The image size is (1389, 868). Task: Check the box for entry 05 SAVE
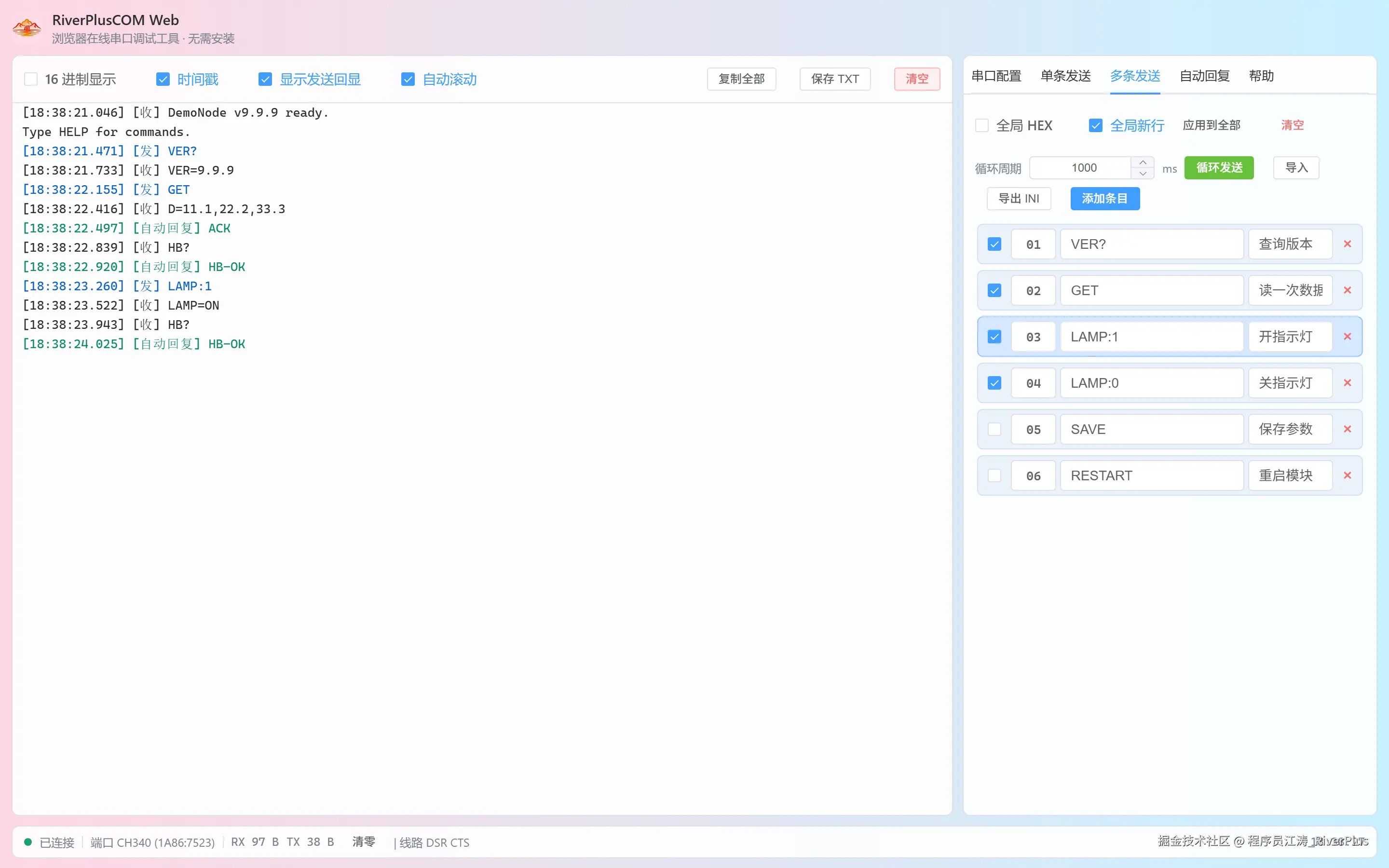point(994,429)
